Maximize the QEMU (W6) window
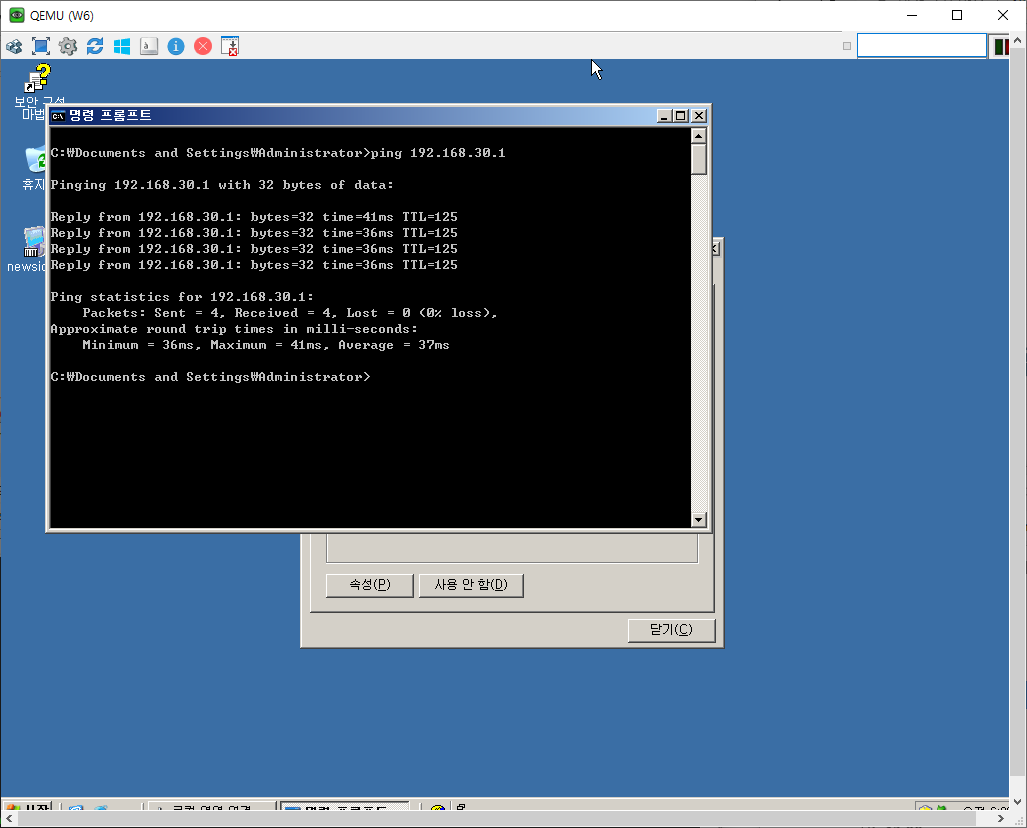Screen dimensions: 1027x828 click(957, 15)
